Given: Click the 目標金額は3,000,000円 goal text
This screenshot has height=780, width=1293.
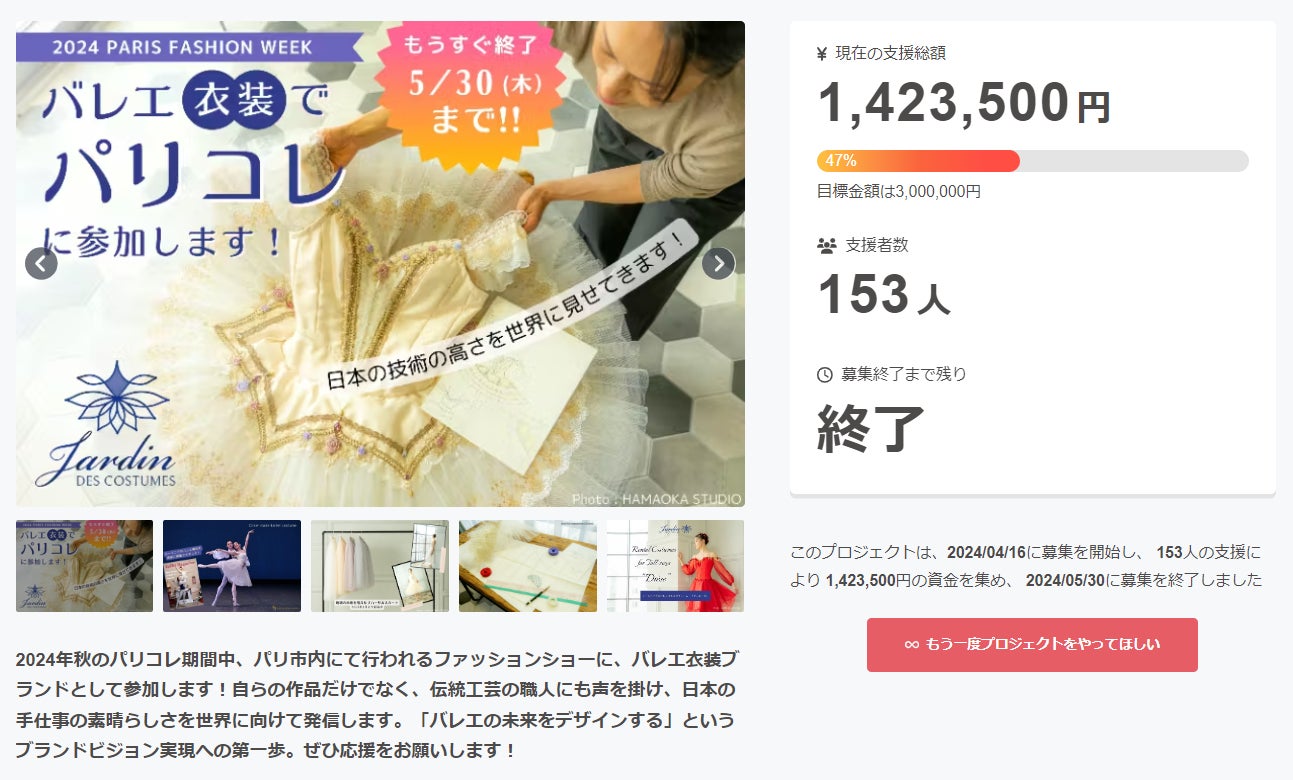Looking at the screenshot, I should (899, 191).
